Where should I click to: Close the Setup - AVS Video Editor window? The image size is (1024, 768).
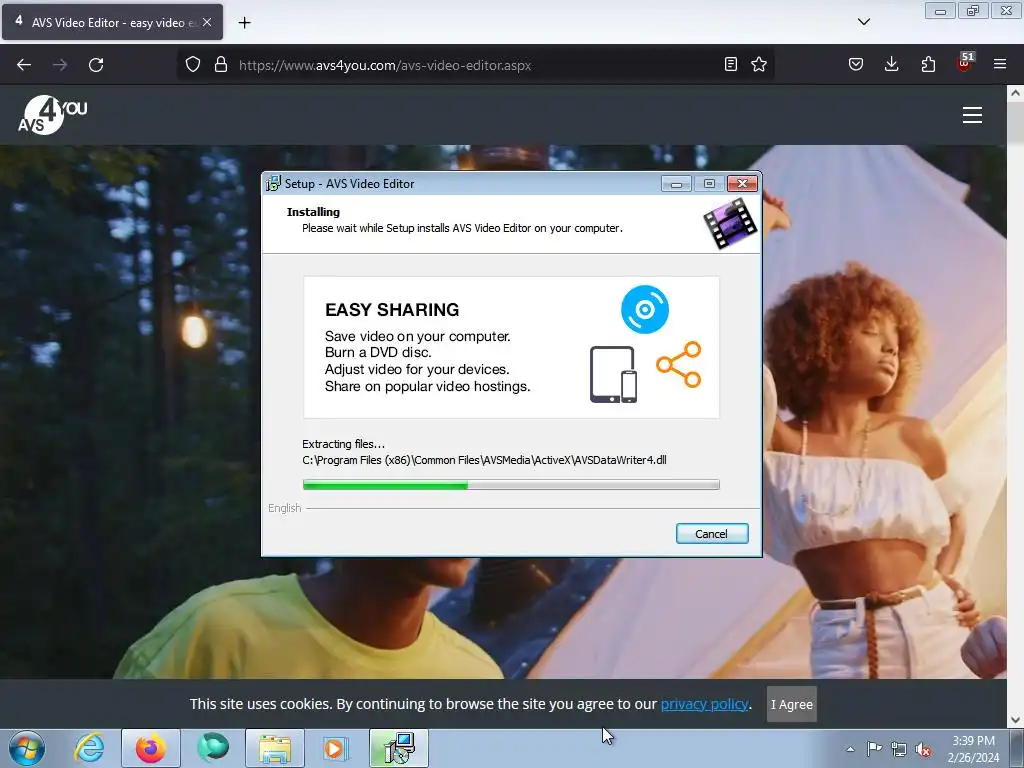(743, 184)
